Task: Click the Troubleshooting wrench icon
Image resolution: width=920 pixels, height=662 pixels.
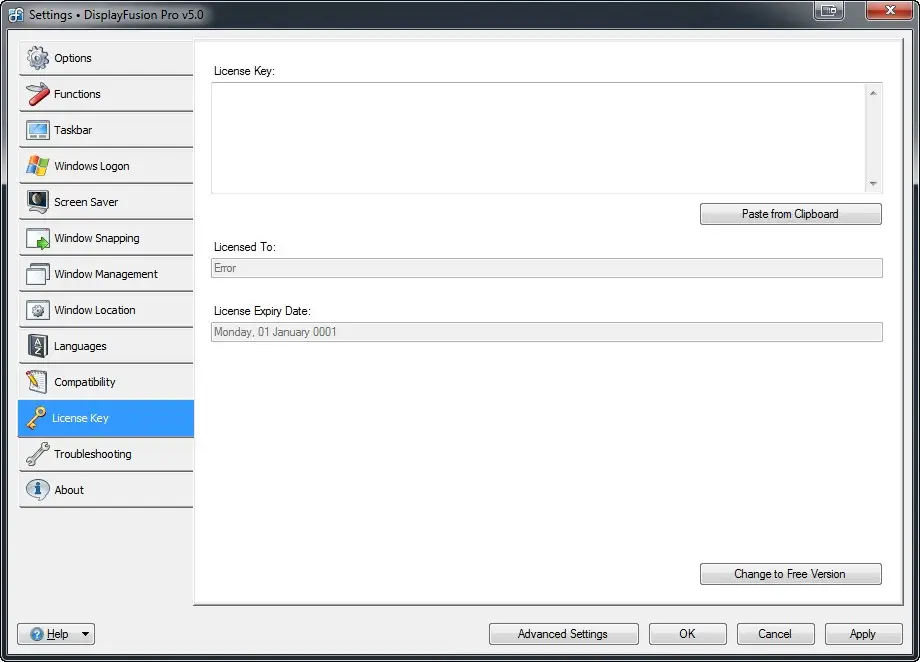Action: click(x=38, y=454)
